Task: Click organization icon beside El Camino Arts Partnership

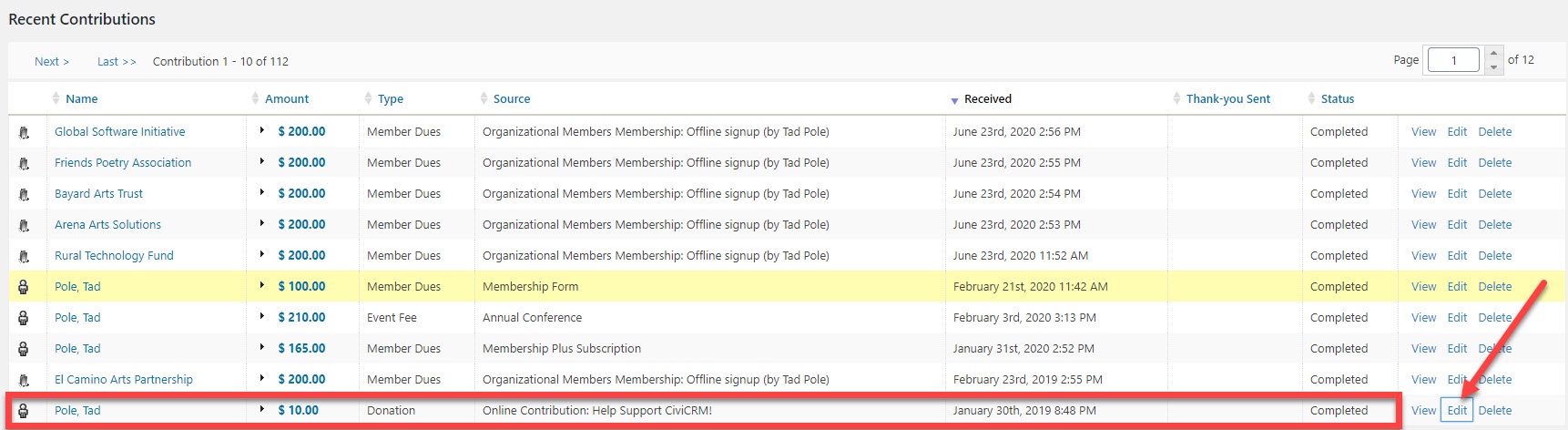Action: pyautogui.click(x=24, y=380)
